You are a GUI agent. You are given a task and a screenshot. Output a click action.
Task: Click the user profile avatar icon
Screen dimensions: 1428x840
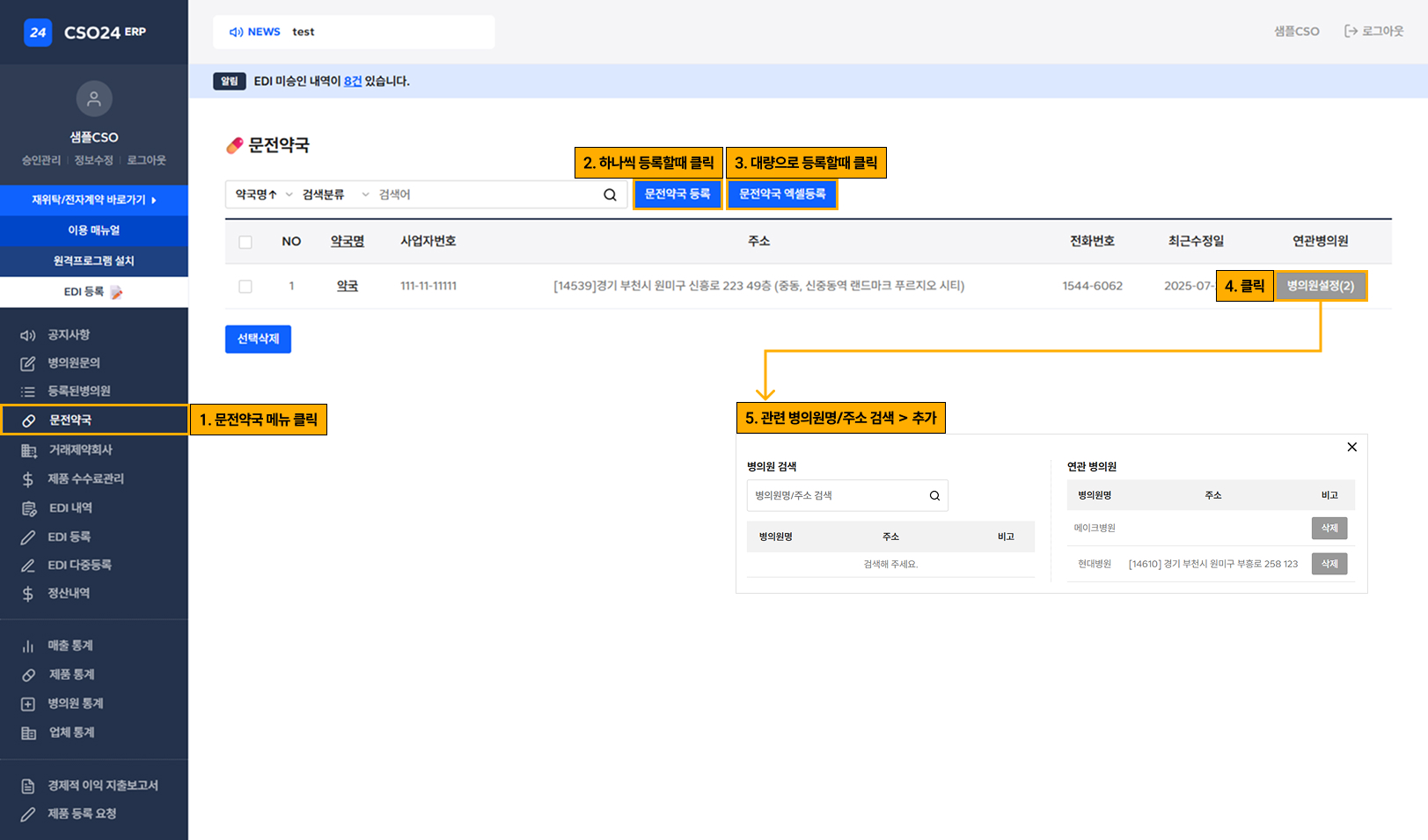click(x=94, y=99)
